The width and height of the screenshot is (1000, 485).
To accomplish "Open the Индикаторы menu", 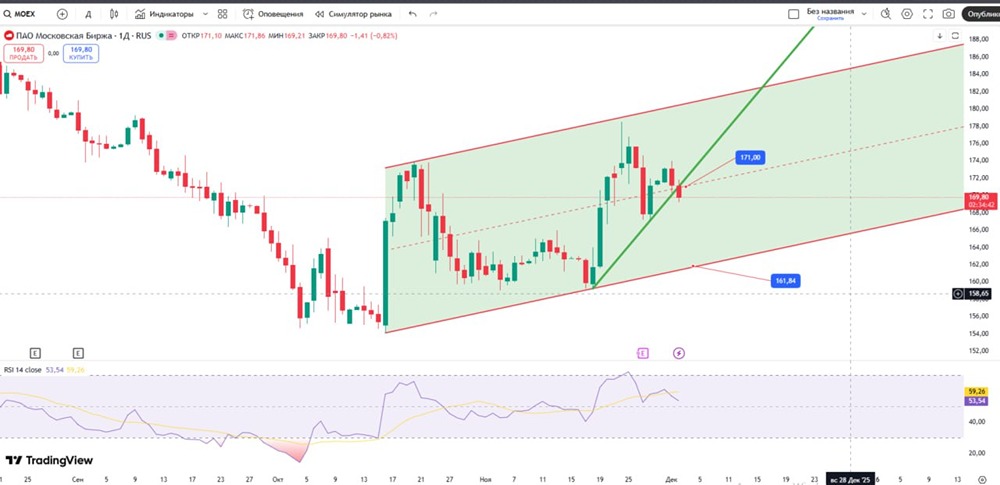I will click(165, 13).
